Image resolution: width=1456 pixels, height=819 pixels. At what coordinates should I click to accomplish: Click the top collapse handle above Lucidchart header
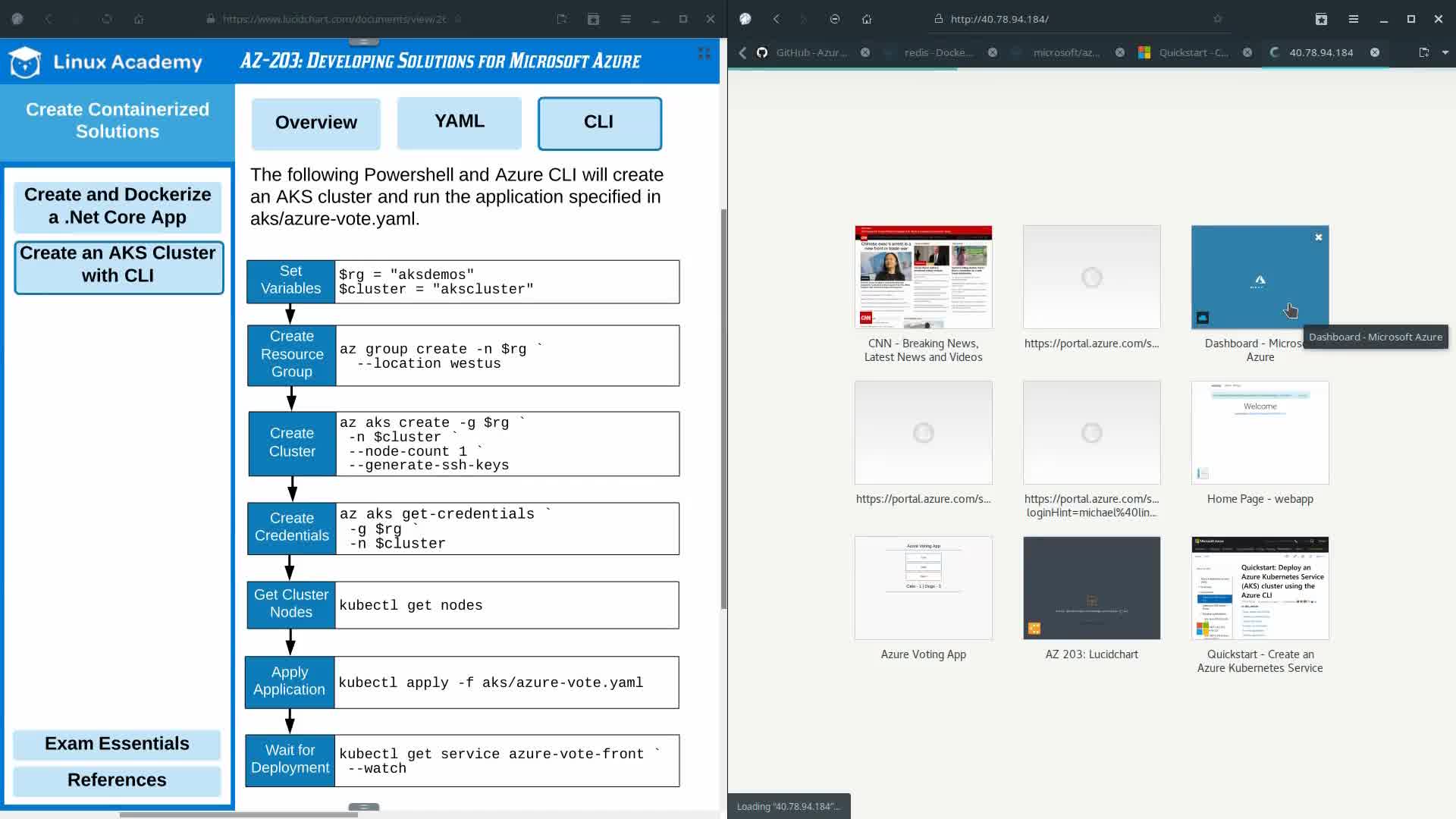point(363,42)
